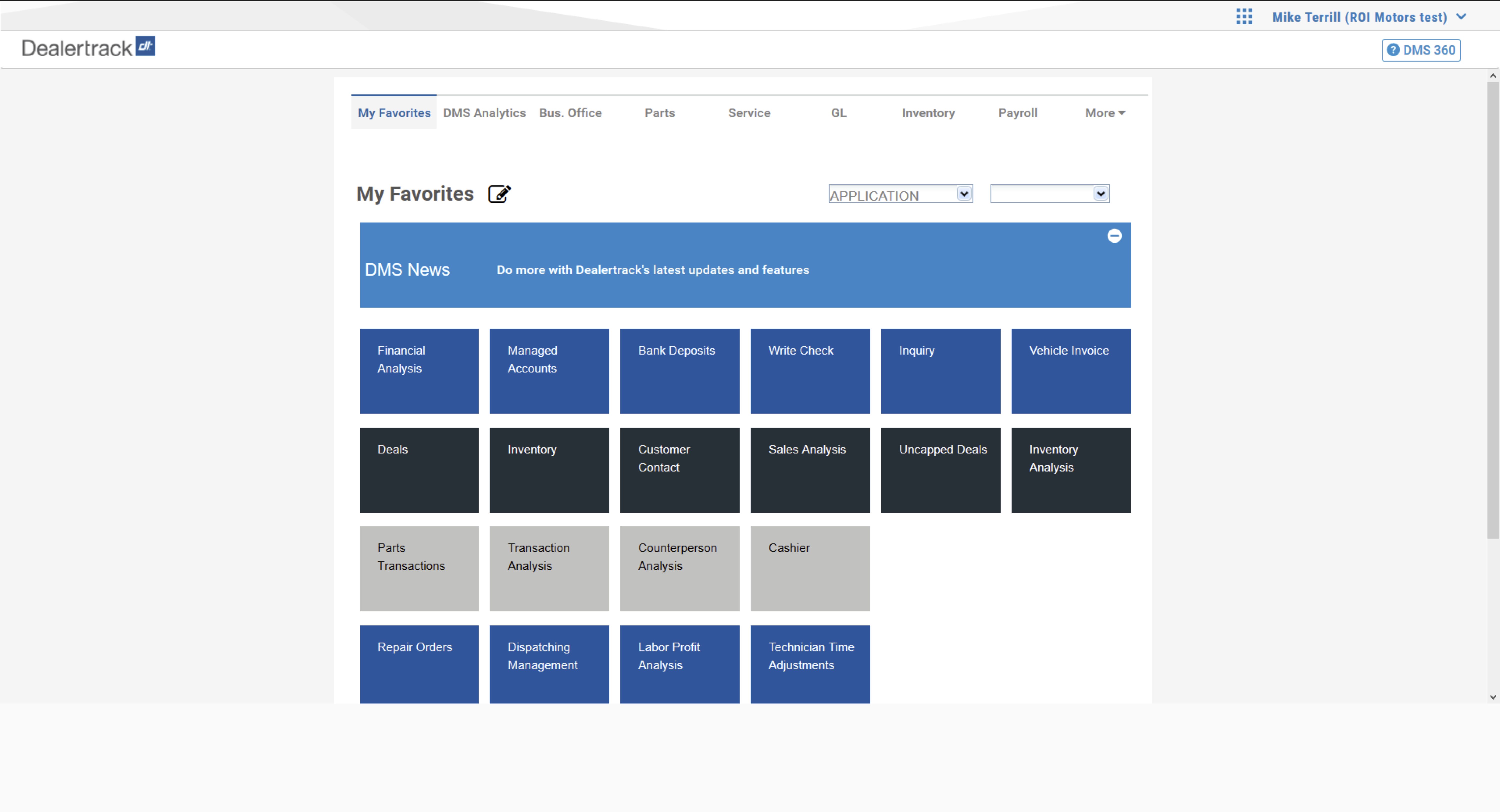Viewport: 1500px width, 812px height.
Task: Expand More navigation menu
Action: 1104,112
